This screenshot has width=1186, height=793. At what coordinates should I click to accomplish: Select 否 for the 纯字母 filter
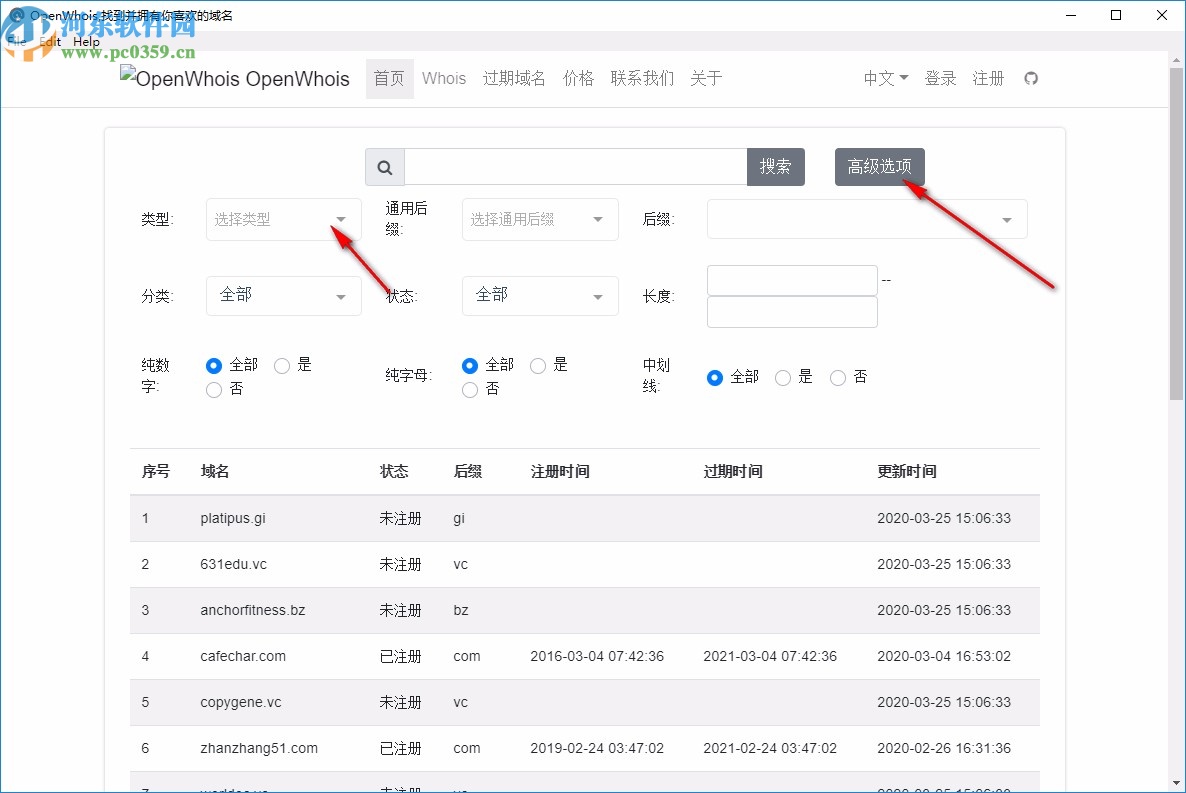coord(470,390)
